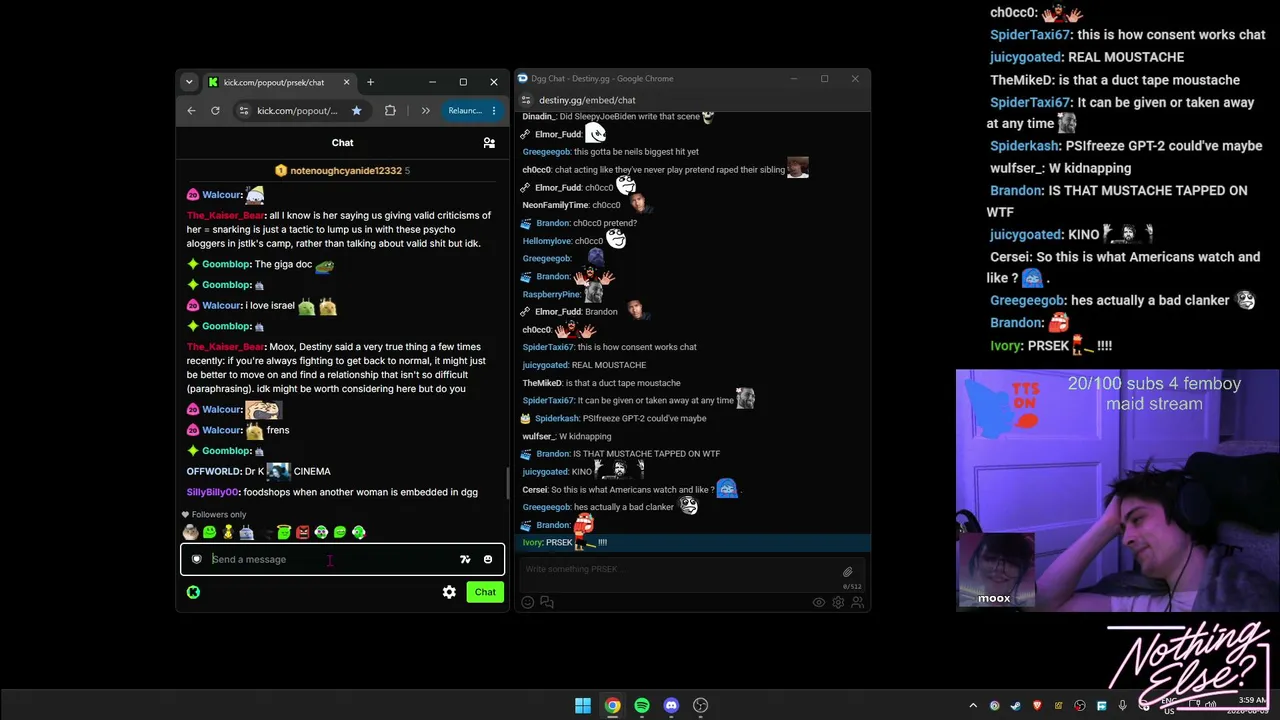Click microphone icon in system tray
The width and height of the screenshot is (1280, 720).
[1123, 706]
